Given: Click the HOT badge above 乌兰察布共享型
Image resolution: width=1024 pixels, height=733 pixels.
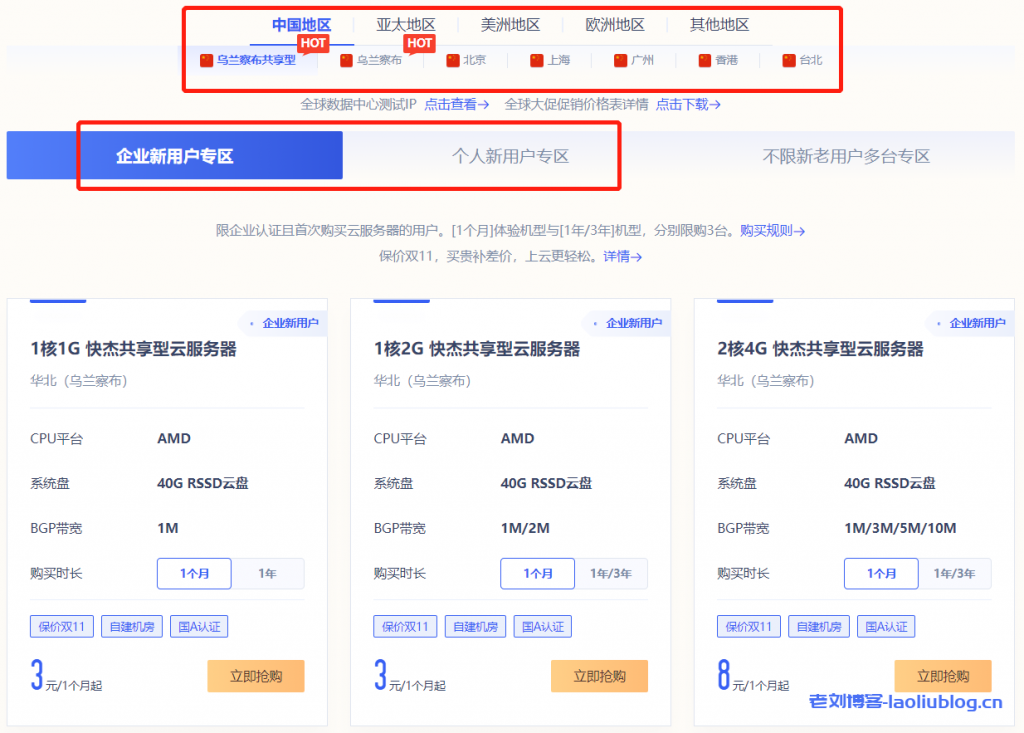Looking at the screenshot, I should click(312, 43).
